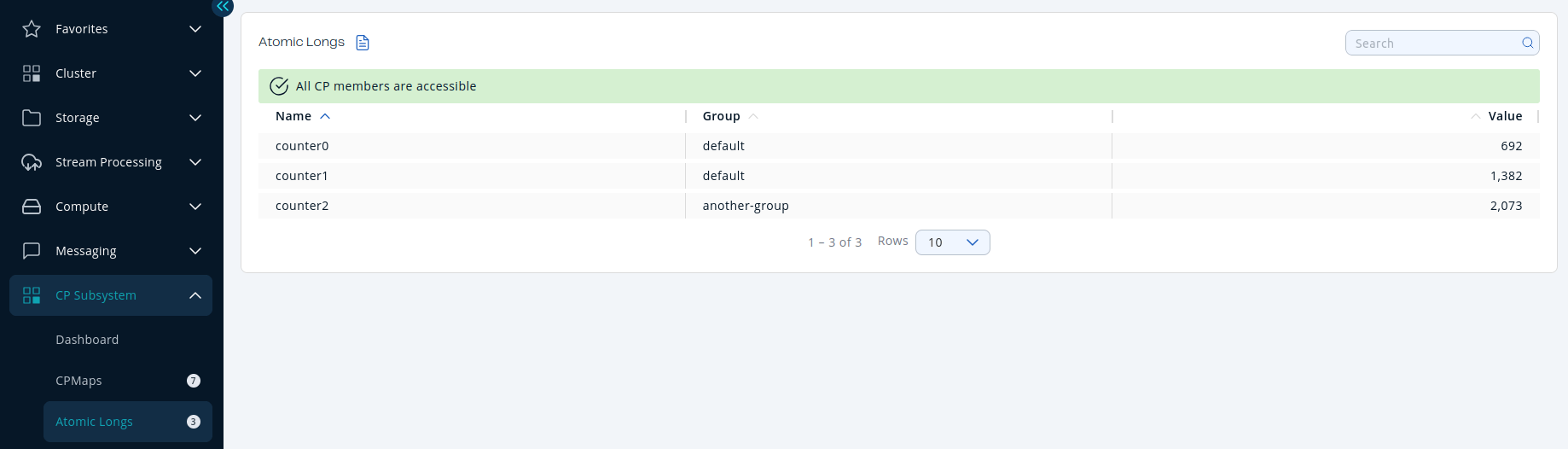Expand the Favorites menu chevron
This screenshot has width=1568, height=449.
click(195, 29)
